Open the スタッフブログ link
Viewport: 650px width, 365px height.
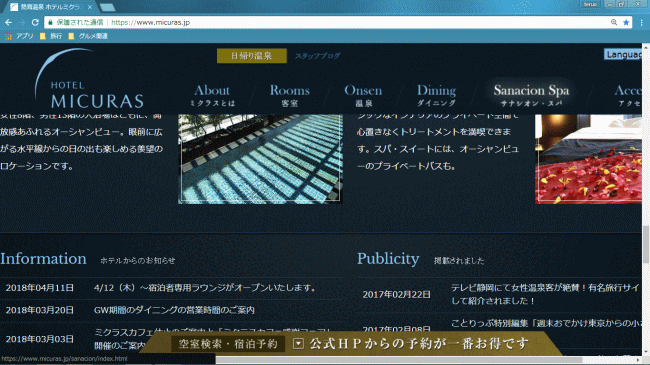(x=318, y=56)
